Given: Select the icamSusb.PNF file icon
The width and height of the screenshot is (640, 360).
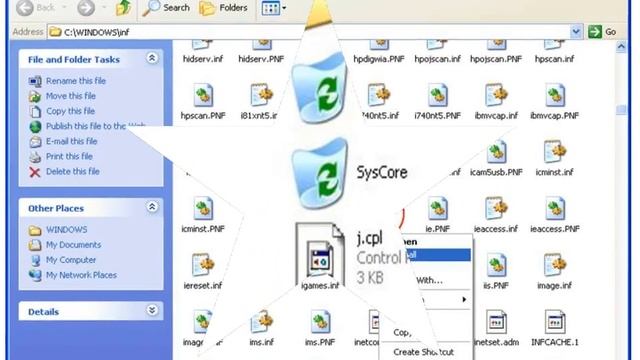Looking at the screenshot, I should pos(496,152).
